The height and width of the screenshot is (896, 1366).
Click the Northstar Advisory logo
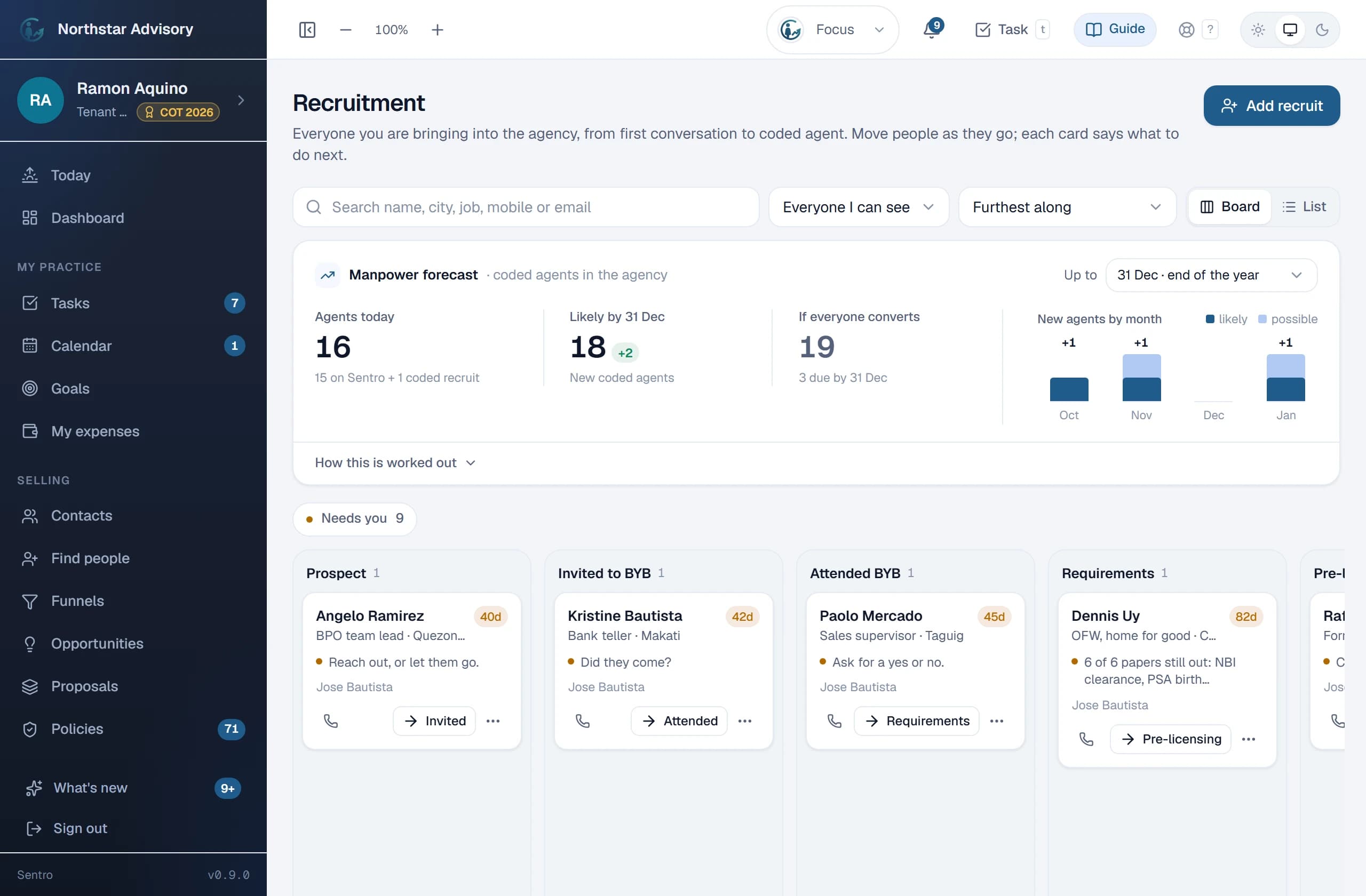pyautogui.click(x=32, y=29)
